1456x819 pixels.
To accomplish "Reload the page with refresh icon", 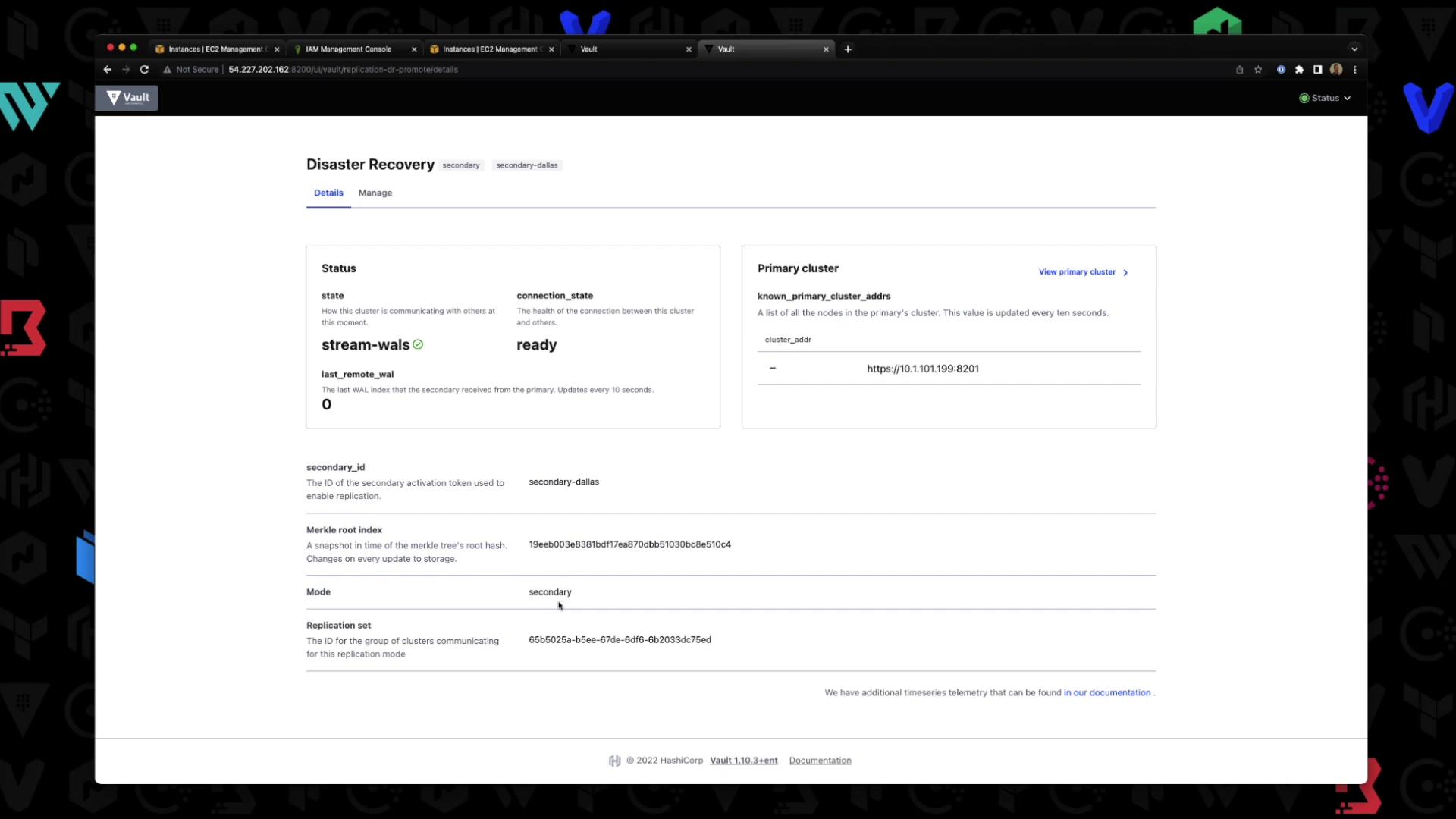I will (144, 70).
